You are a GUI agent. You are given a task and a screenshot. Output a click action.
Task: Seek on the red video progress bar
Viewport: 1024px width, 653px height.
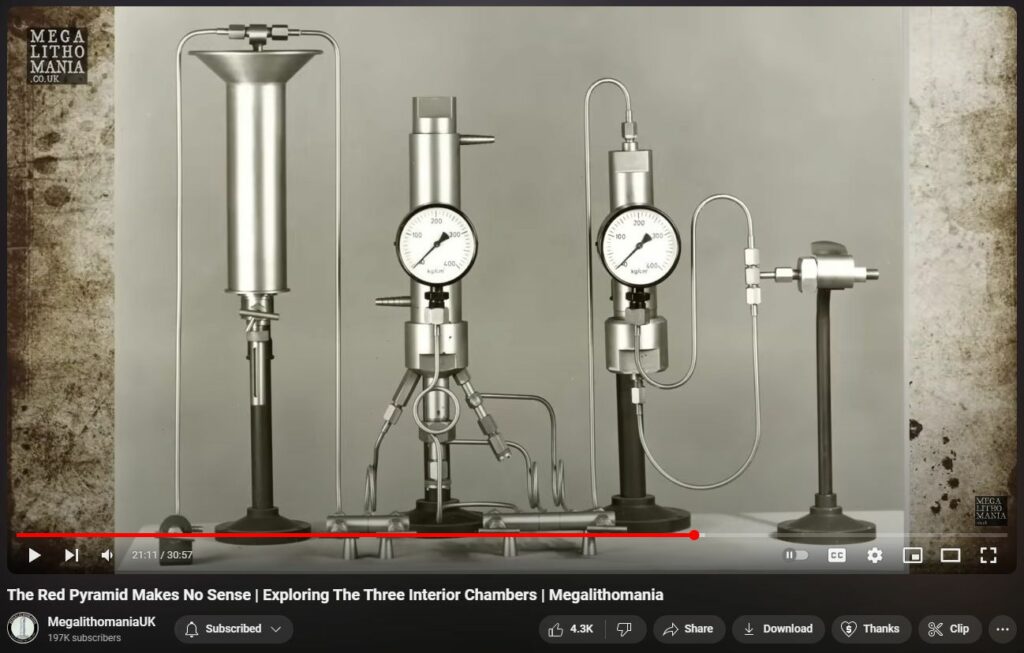[400, 535]
